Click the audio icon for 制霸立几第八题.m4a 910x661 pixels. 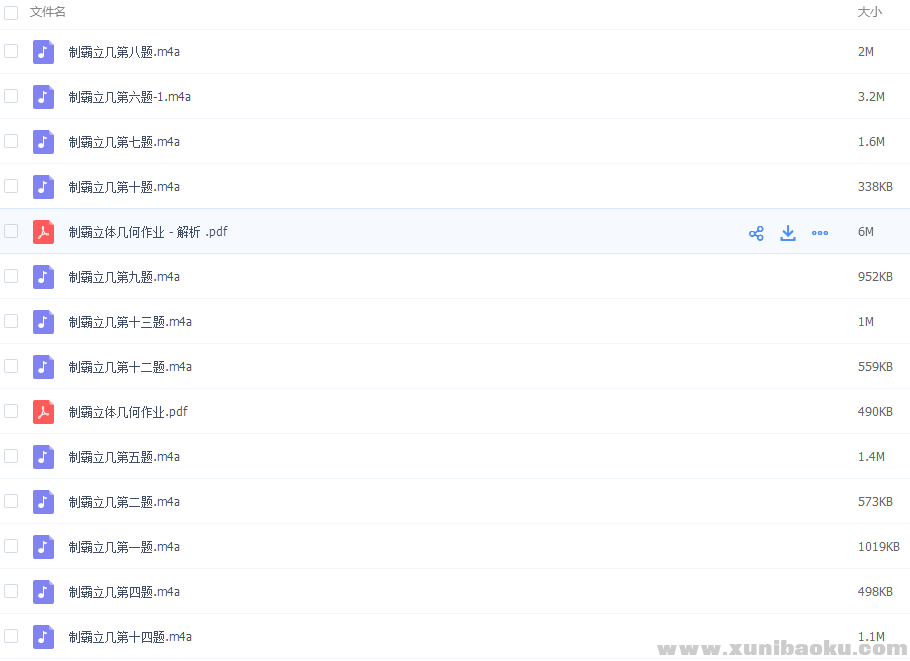(x=43, y=52)
